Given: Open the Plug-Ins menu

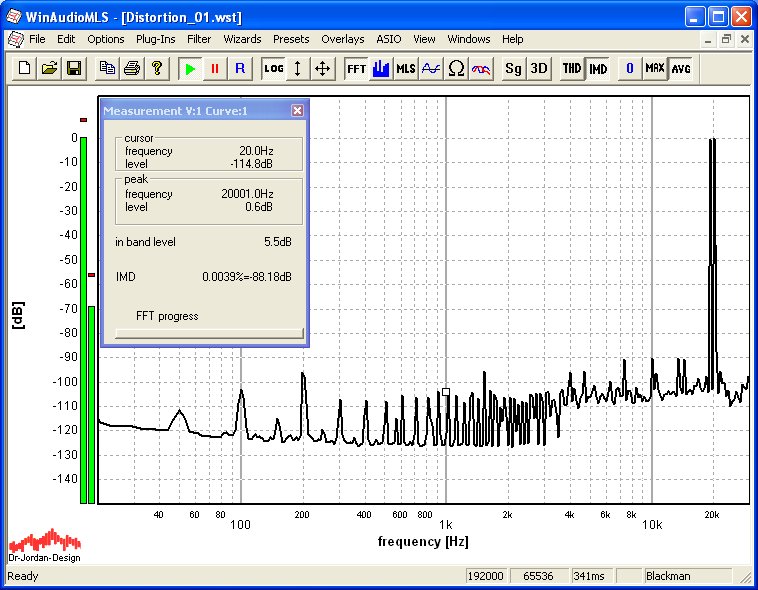Looking at the screenshot, I should [156, 39].
